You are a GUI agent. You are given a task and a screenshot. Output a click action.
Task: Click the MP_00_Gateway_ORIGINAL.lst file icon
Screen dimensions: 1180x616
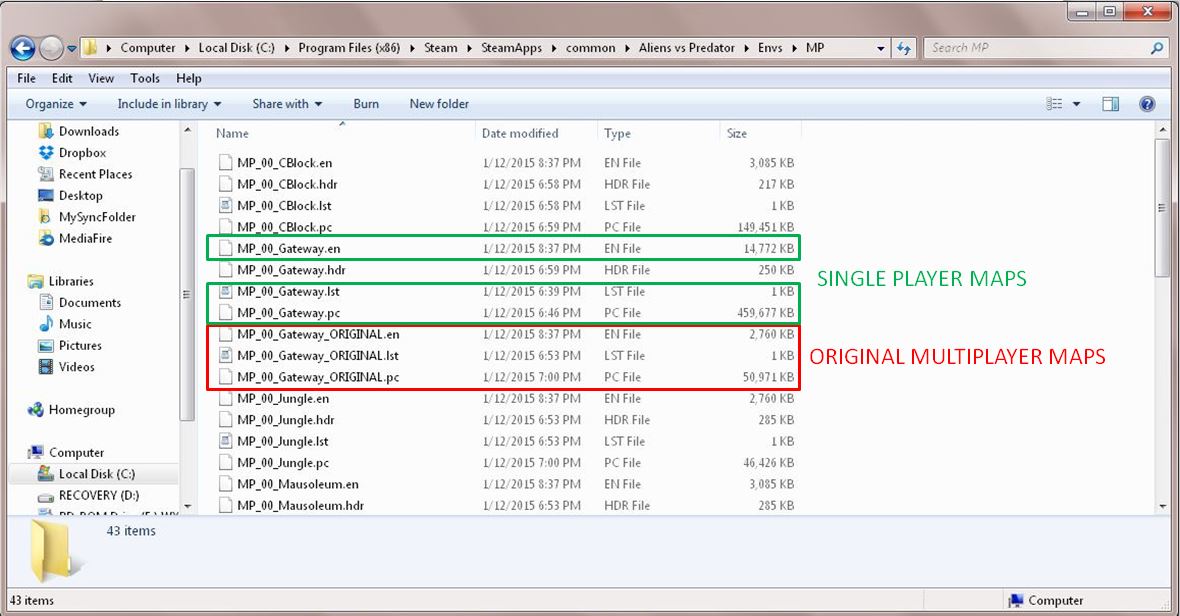(x=225, y=356)
